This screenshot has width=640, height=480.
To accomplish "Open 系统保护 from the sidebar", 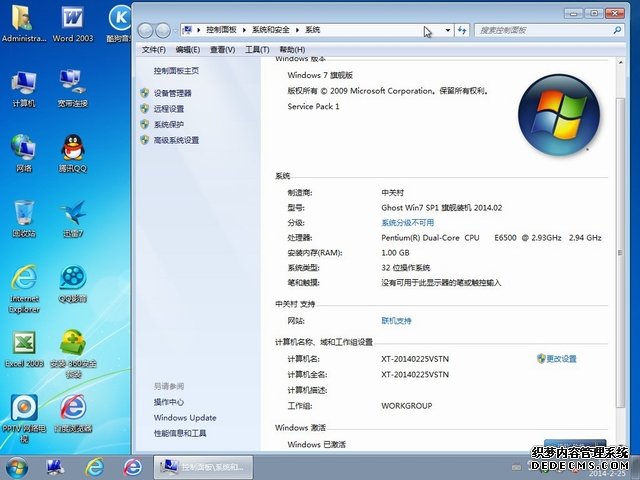I will point(169,124).
